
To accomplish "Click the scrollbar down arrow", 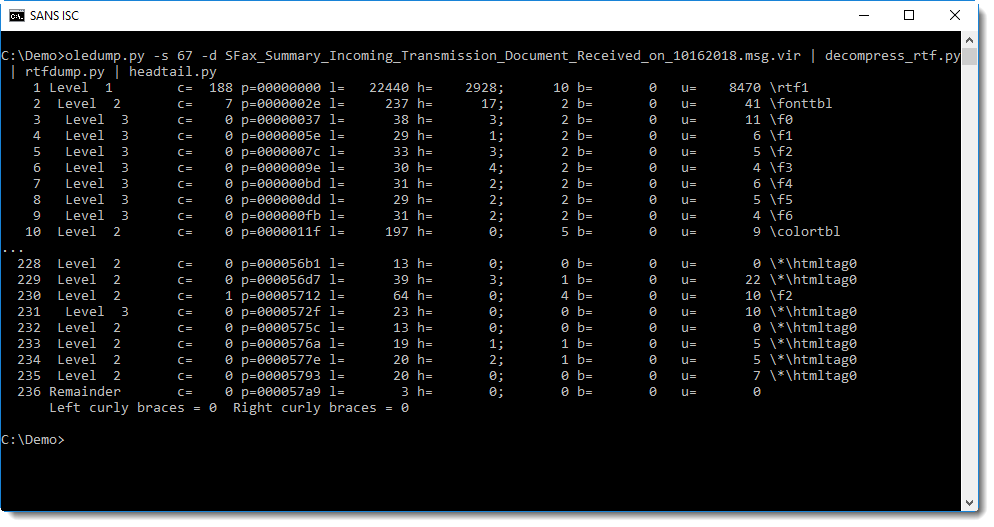I will pyautogui.click(x=969, y=502).
